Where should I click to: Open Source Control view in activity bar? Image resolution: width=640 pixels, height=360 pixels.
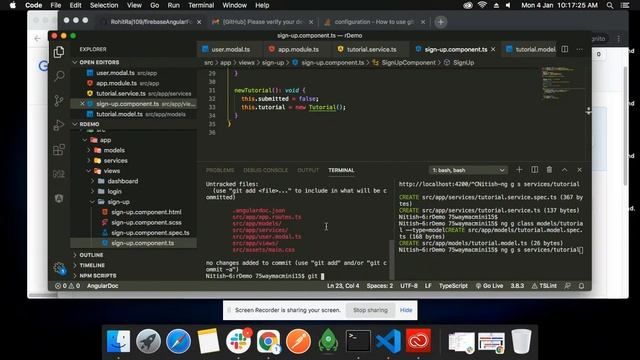59,100
